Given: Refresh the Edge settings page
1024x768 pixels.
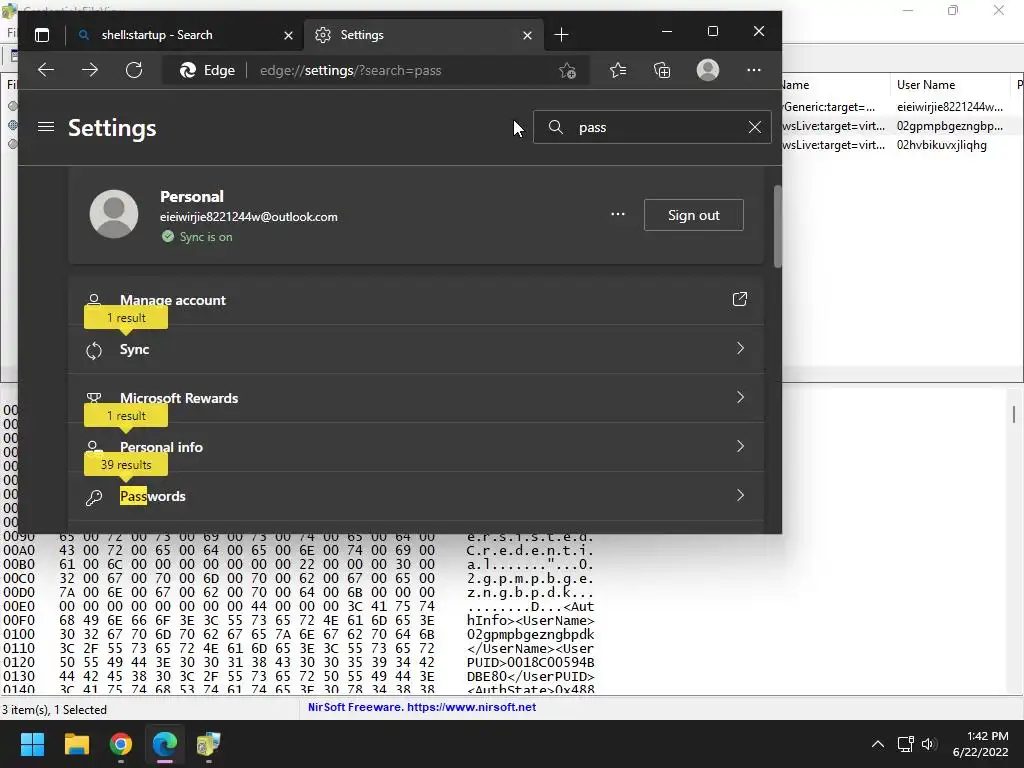Looking at the screenshot, I should point(134,71).
